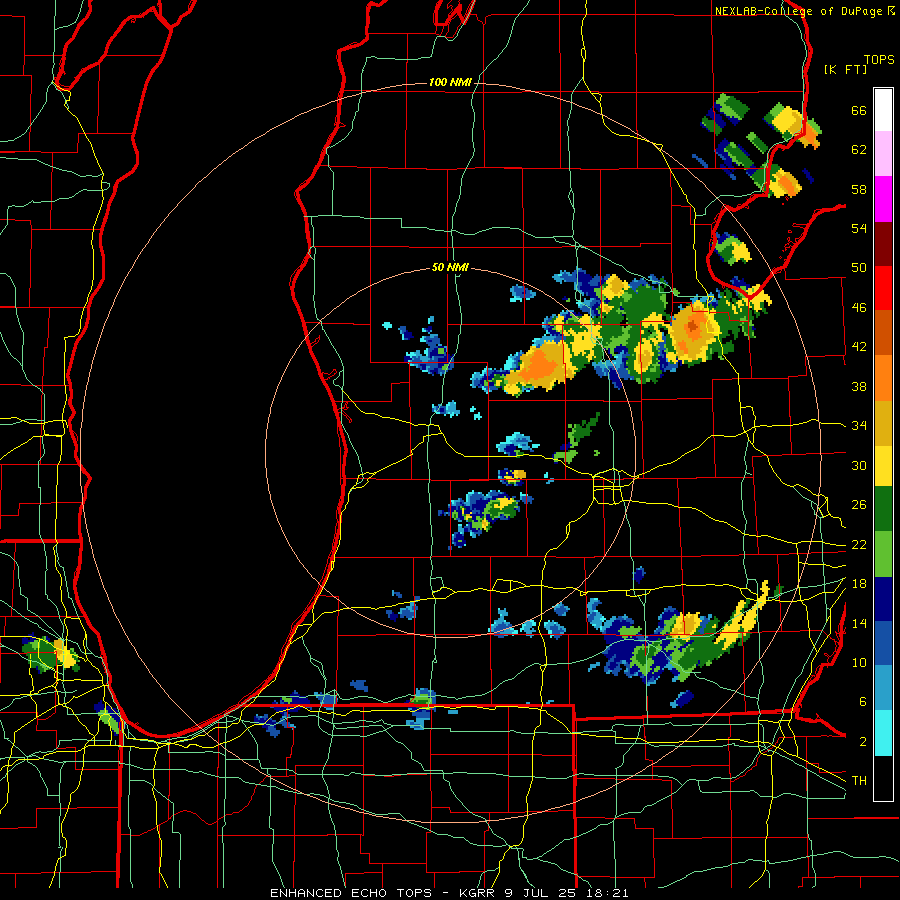Select the magenta swatch in the legend
Image resolution: width=900 pixels, height=900 pixels.
883,199
